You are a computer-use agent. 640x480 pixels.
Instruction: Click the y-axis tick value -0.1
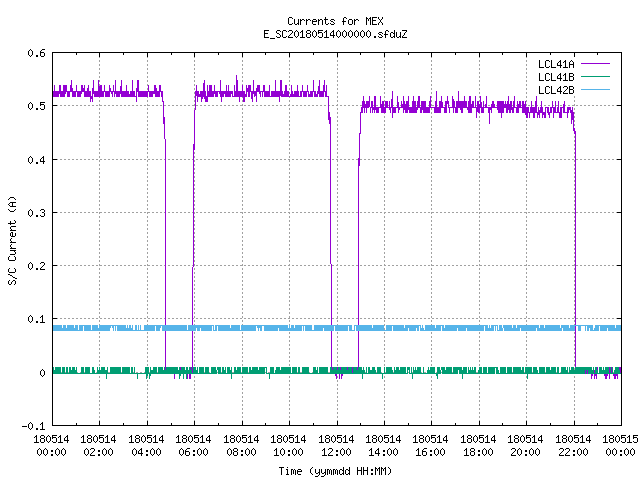[33, 426]
